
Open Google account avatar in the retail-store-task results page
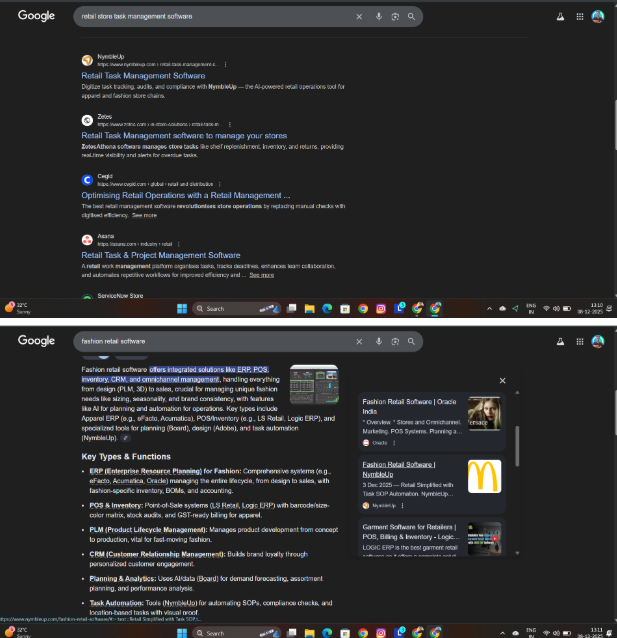(x=598, y=17)
